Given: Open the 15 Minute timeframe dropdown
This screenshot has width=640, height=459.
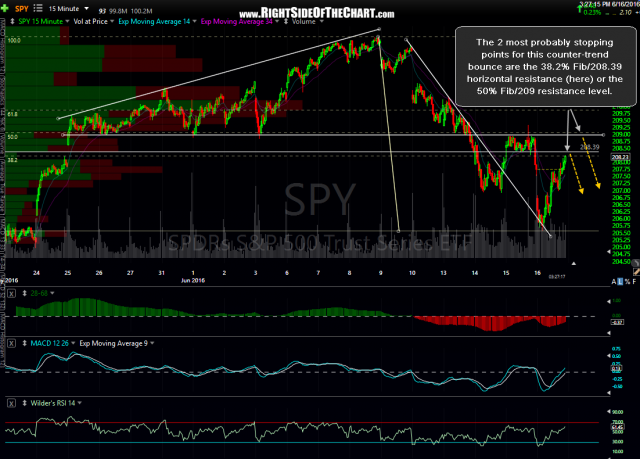Looking at the screenshot, I should point(87,8).
